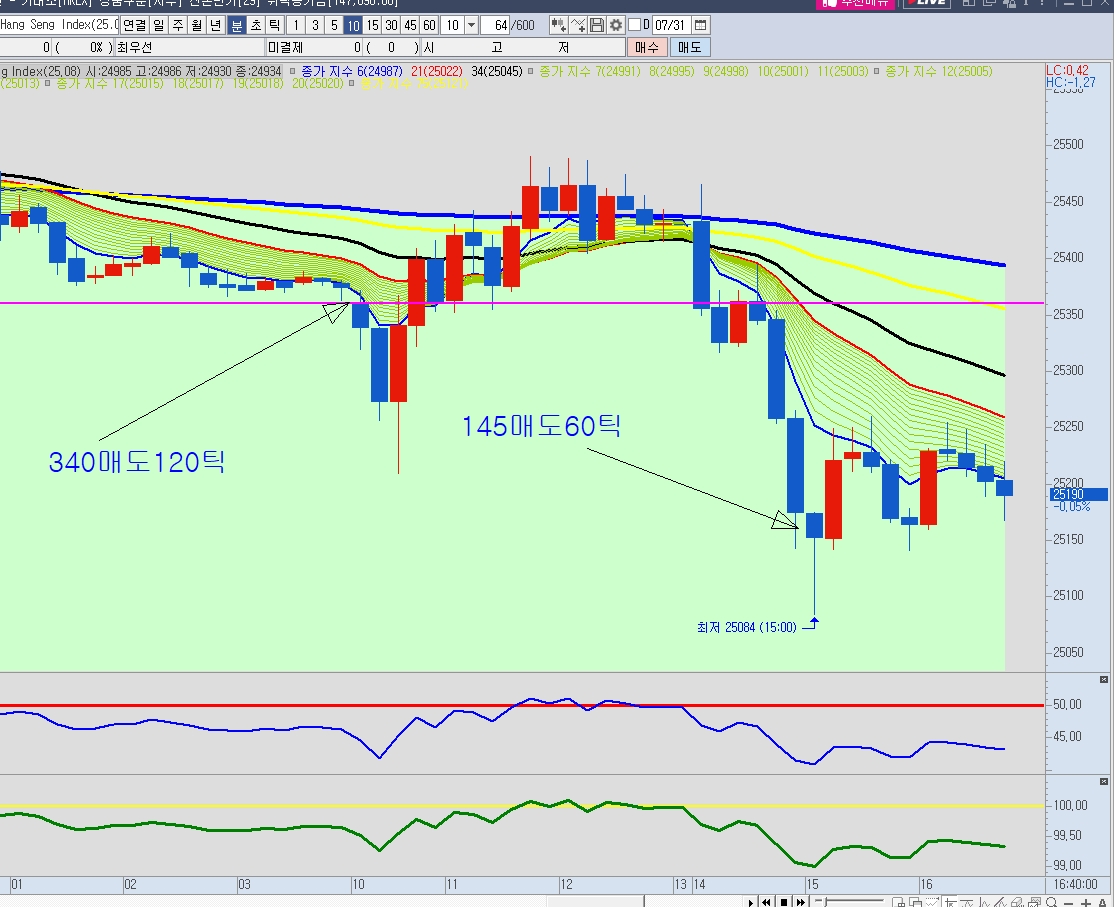Open chart settings gear icon

point(615,25)
